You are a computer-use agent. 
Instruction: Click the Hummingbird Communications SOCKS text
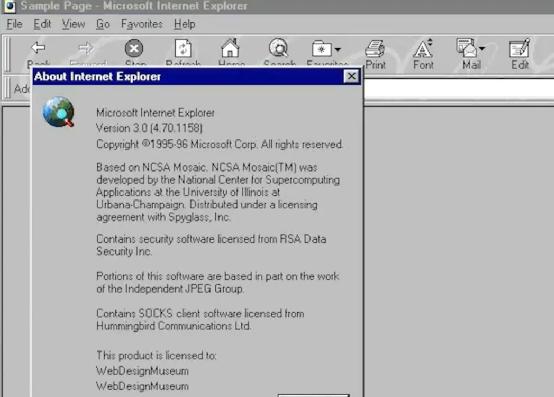200,320
